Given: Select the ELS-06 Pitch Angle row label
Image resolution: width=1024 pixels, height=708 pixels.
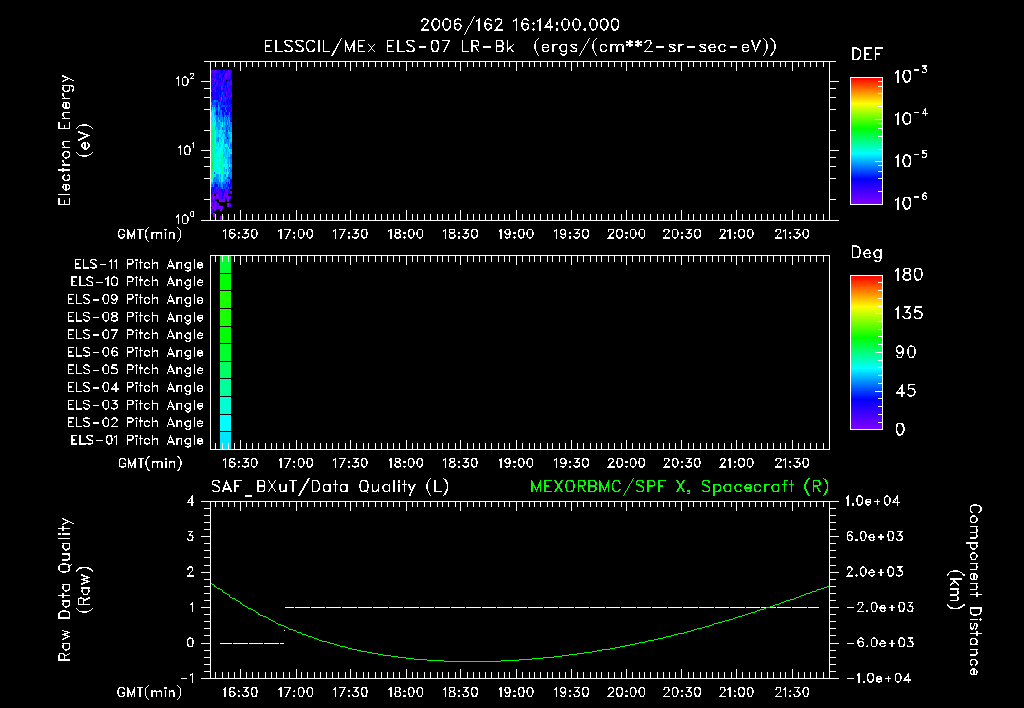Looking at the screenshot, I should (x=135, y=353).
